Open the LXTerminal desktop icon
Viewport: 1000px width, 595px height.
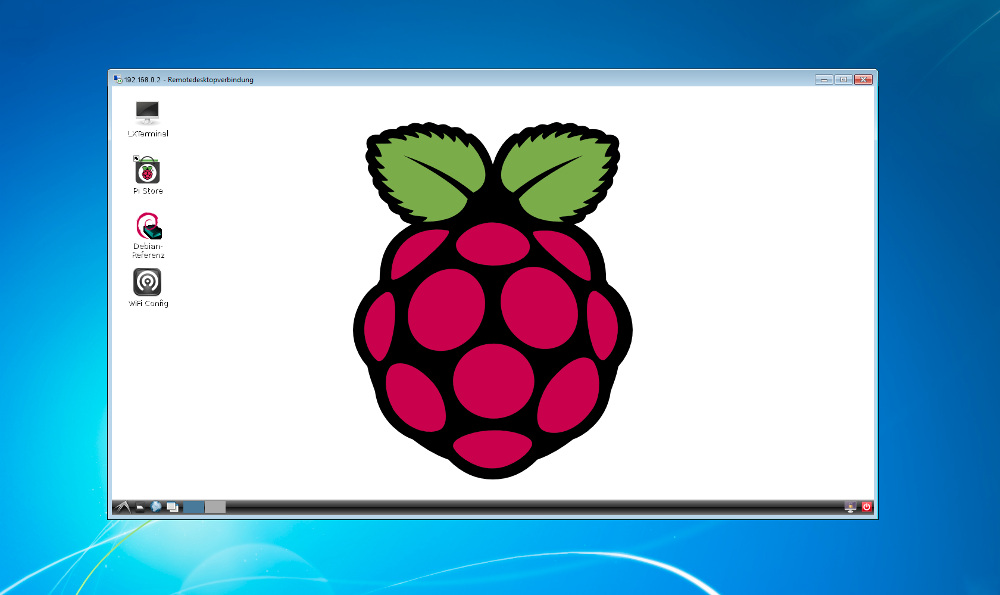147,113
